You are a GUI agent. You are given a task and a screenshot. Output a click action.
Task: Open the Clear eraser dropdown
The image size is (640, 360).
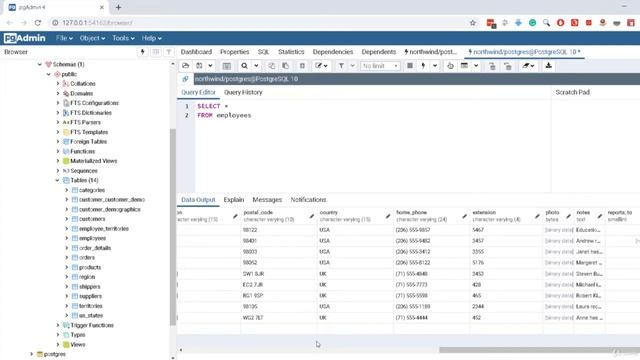(528, 66)
